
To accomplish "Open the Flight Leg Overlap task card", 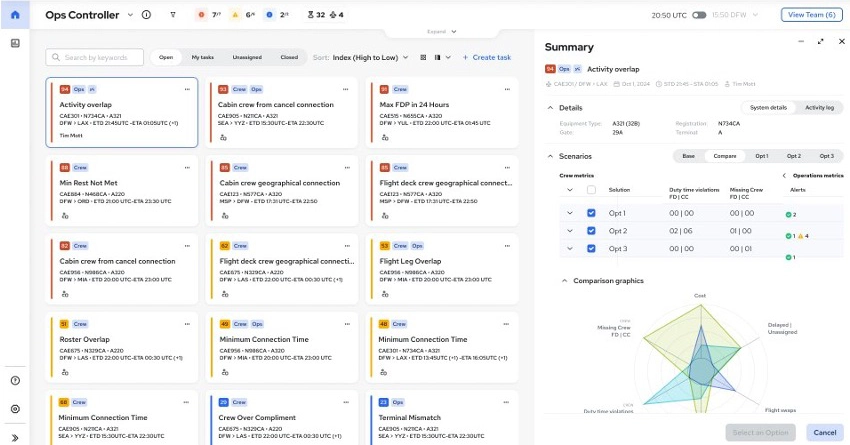I will pos(442,269).
